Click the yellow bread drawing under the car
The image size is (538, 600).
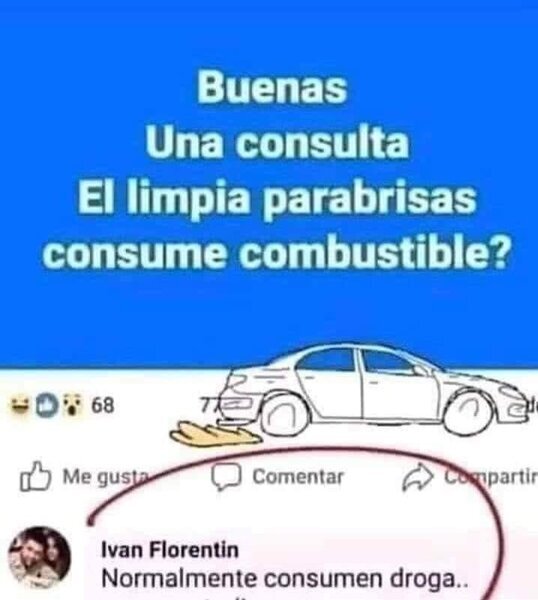[216, 434]
